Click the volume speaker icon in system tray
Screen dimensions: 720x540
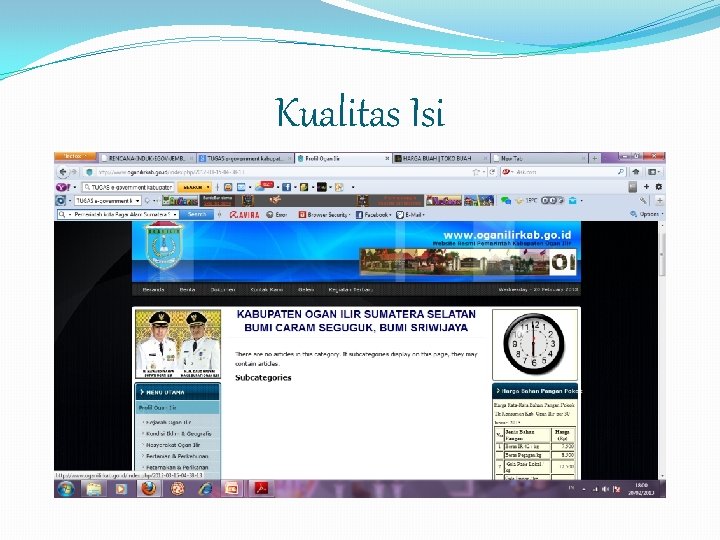605,489
